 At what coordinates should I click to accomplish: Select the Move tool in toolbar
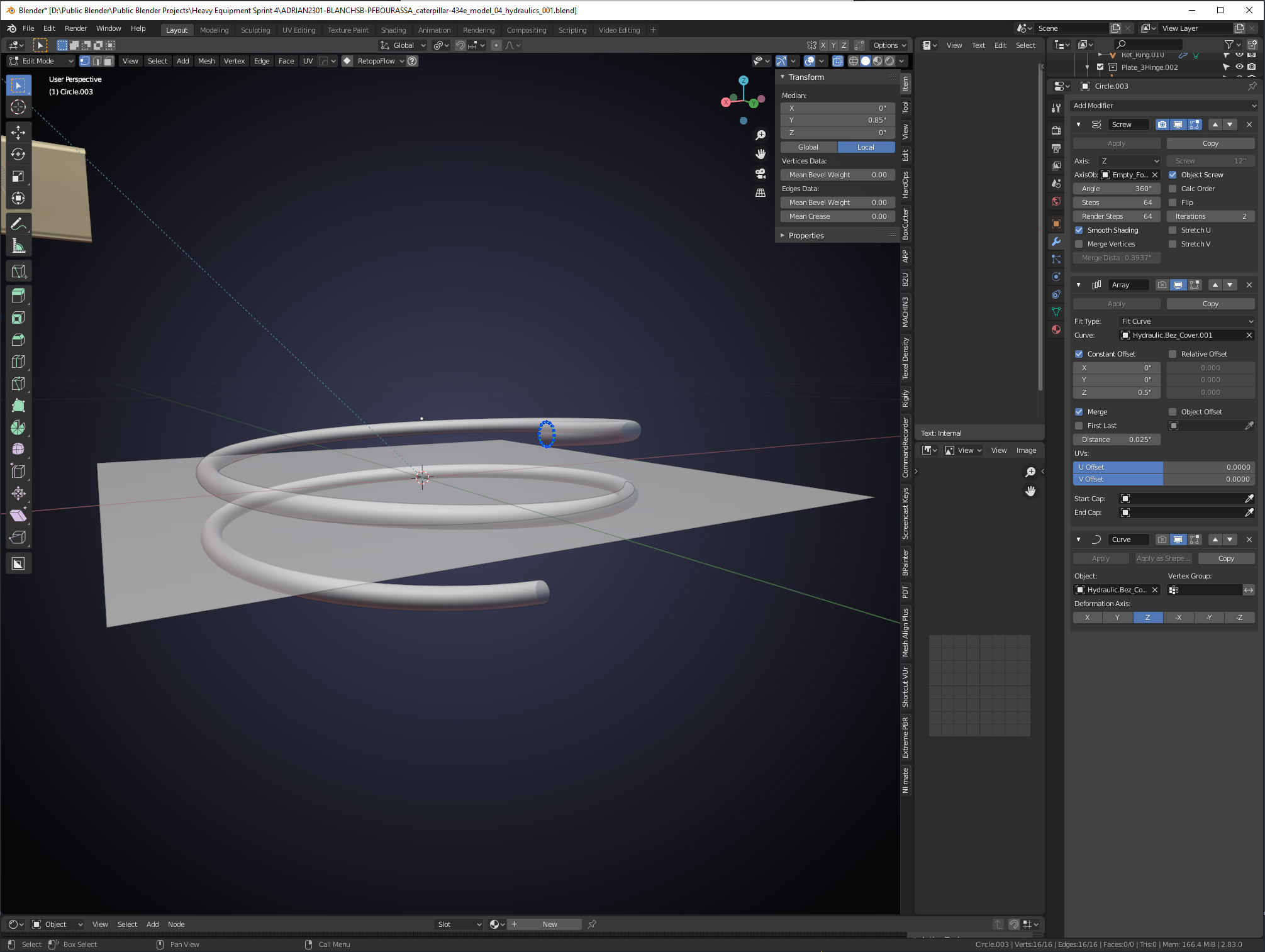click(x=18, y=132)
